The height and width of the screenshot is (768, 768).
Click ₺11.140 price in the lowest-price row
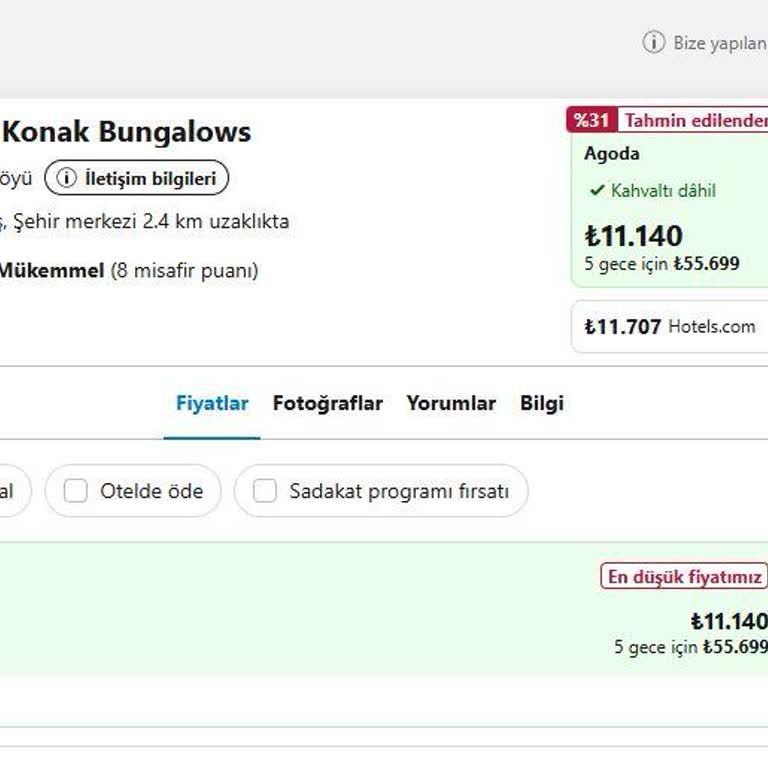coord(728,621)
